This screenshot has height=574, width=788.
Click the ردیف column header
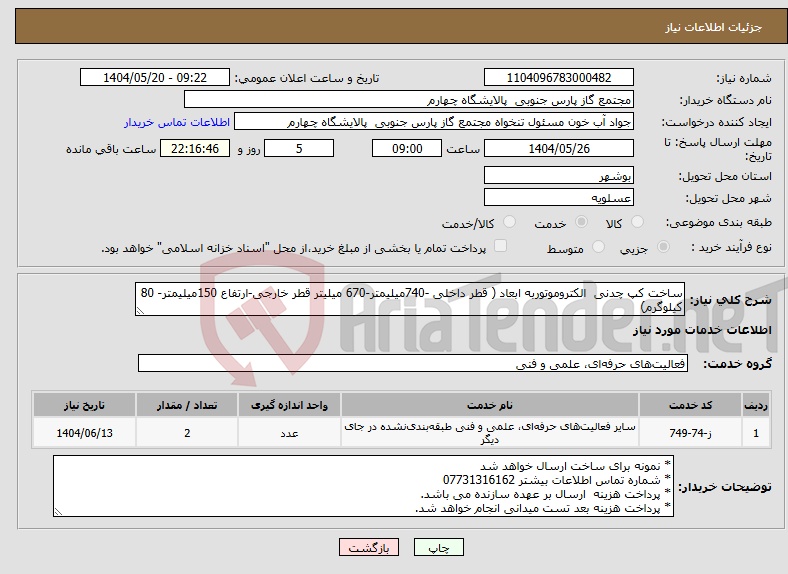coord(756,405)
